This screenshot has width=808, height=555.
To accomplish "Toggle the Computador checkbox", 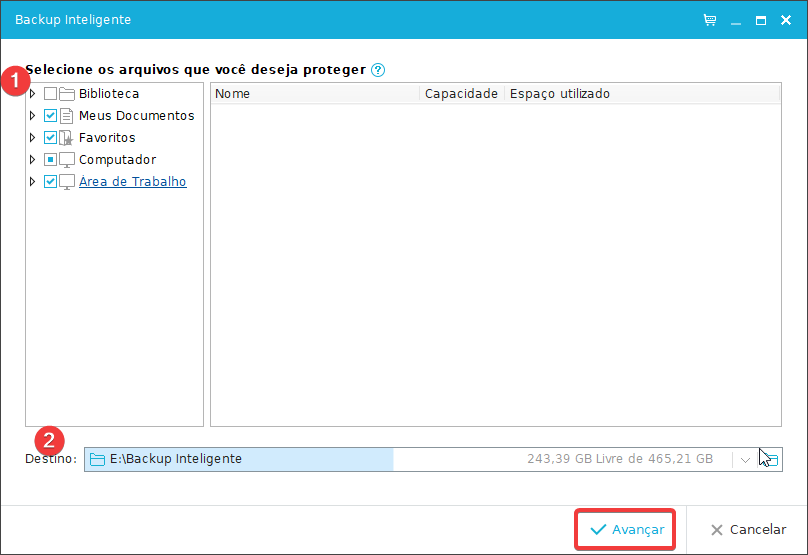I will 51,160.
